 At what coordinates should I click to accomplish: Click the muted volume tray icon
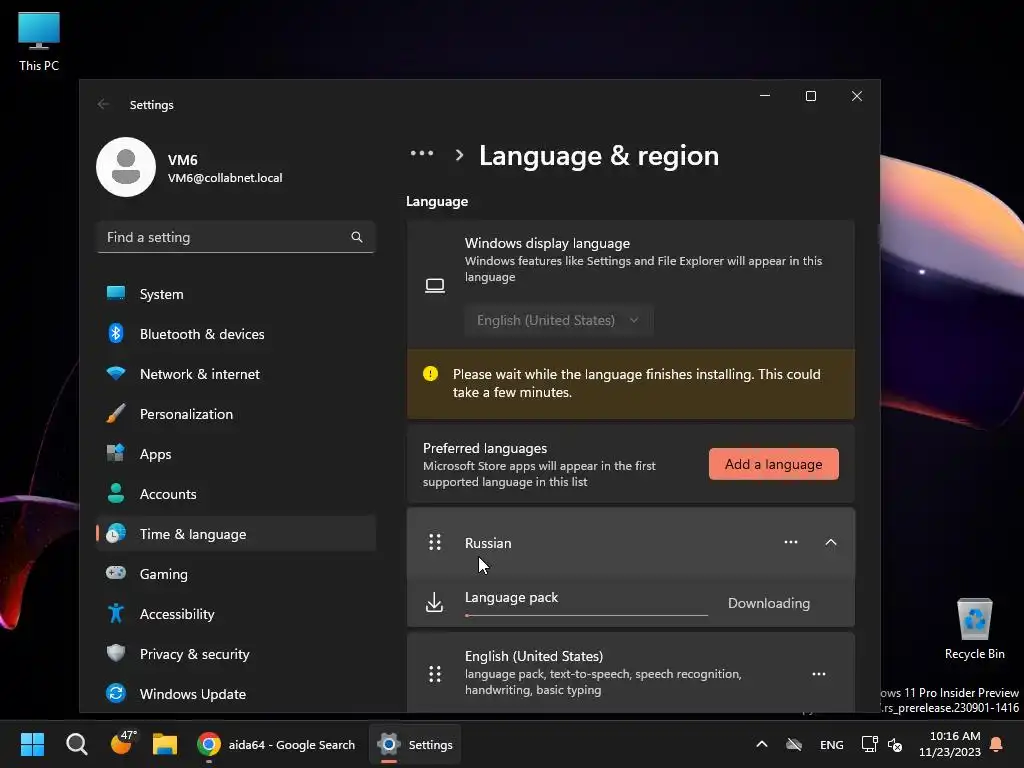point(895,744)
